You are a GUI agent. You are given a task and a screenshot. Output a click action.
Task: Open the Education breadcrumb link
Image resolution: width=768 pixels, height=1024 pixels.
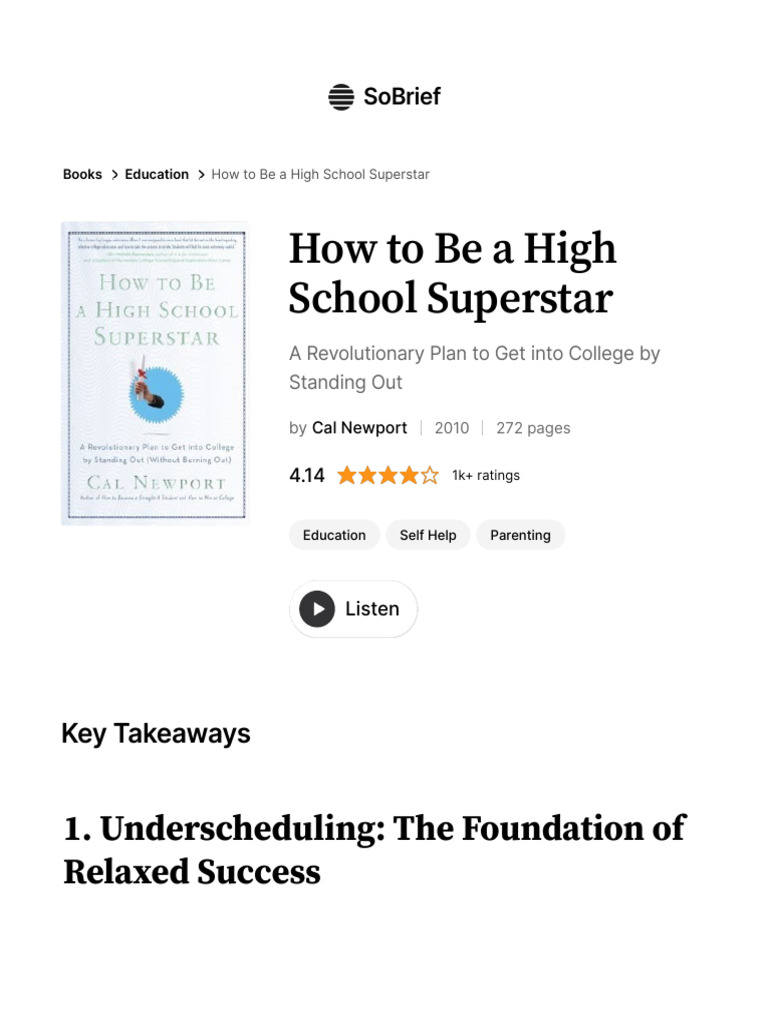[157, 174]
